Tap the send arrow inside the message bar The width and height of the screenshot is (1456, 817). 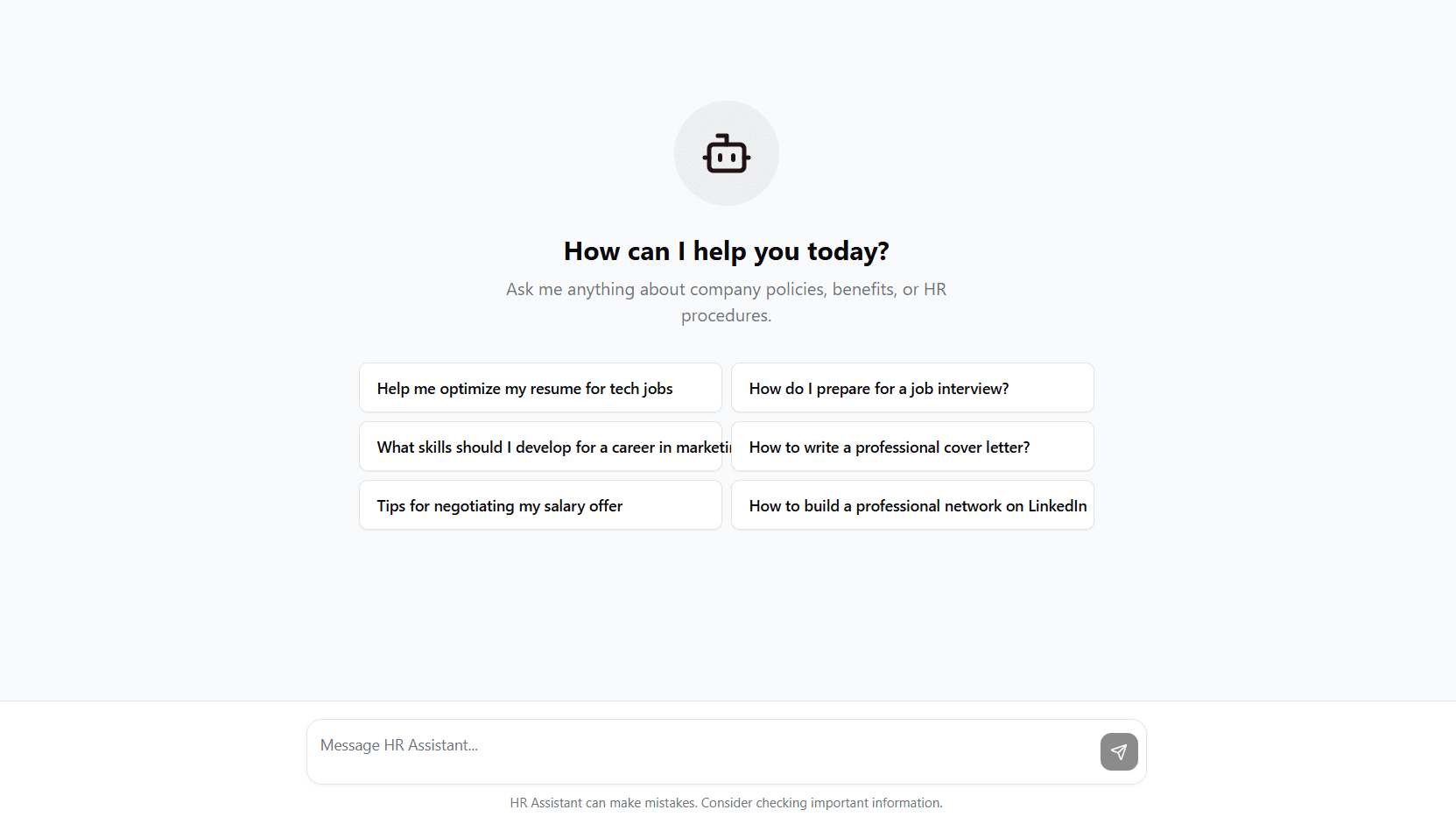pyautogui.click(x=1118, y=751)
